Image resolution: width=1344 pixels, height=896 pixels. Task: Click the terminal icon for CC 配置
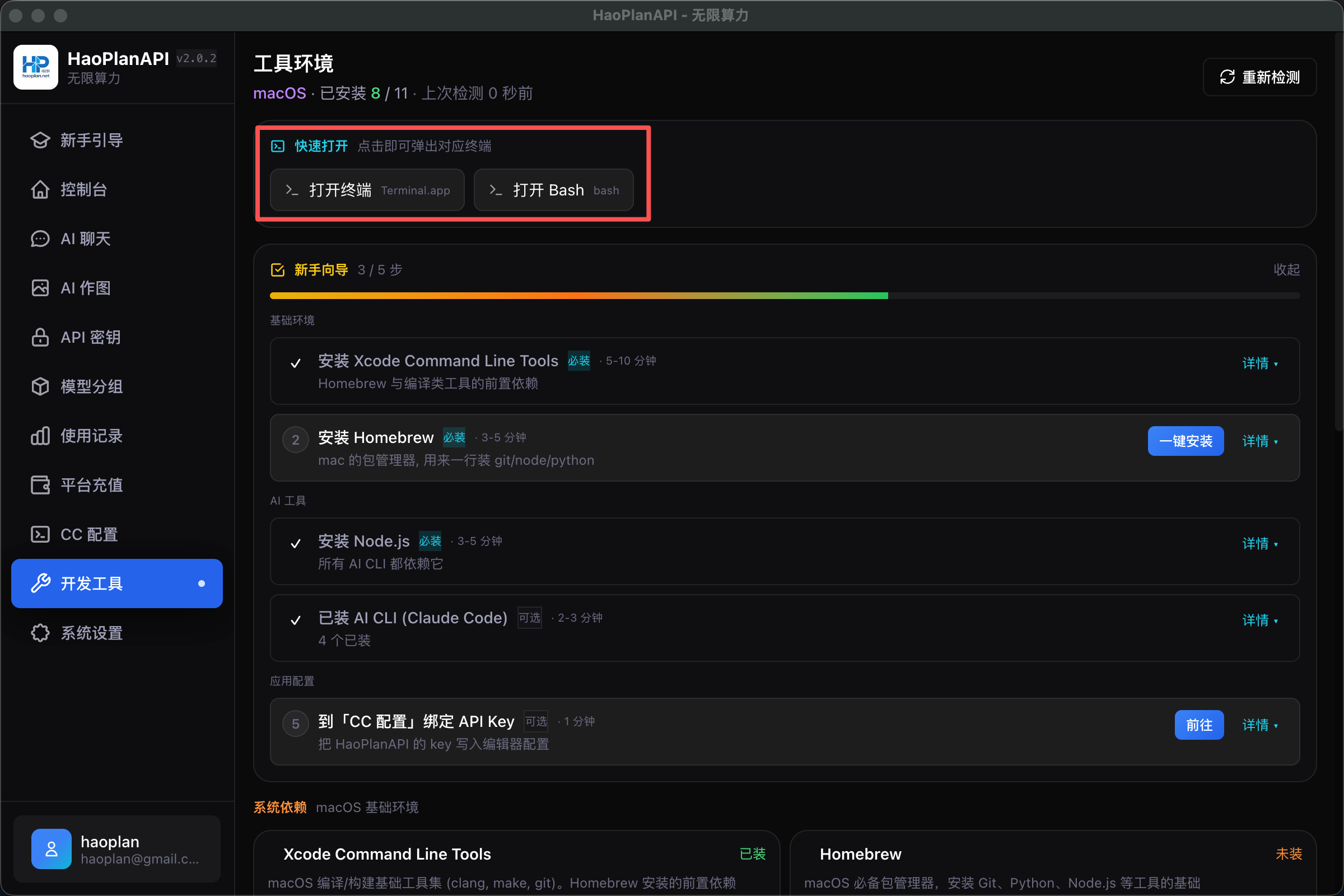(40, 534)
